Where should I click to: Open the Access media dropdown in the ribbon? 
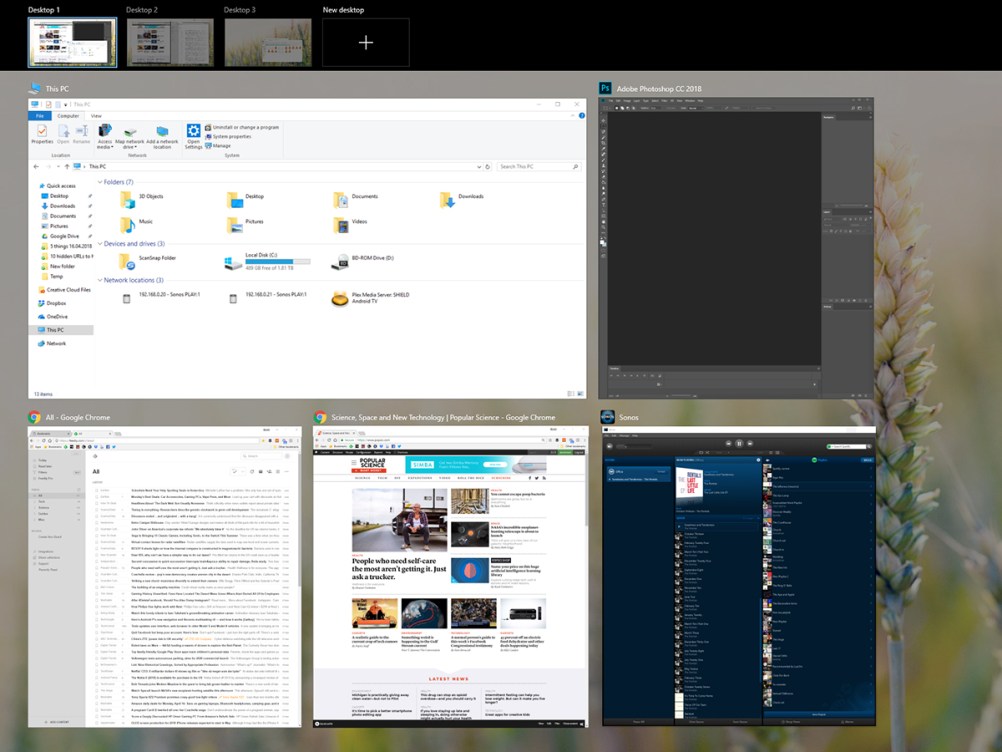click(x=105, y=137)
